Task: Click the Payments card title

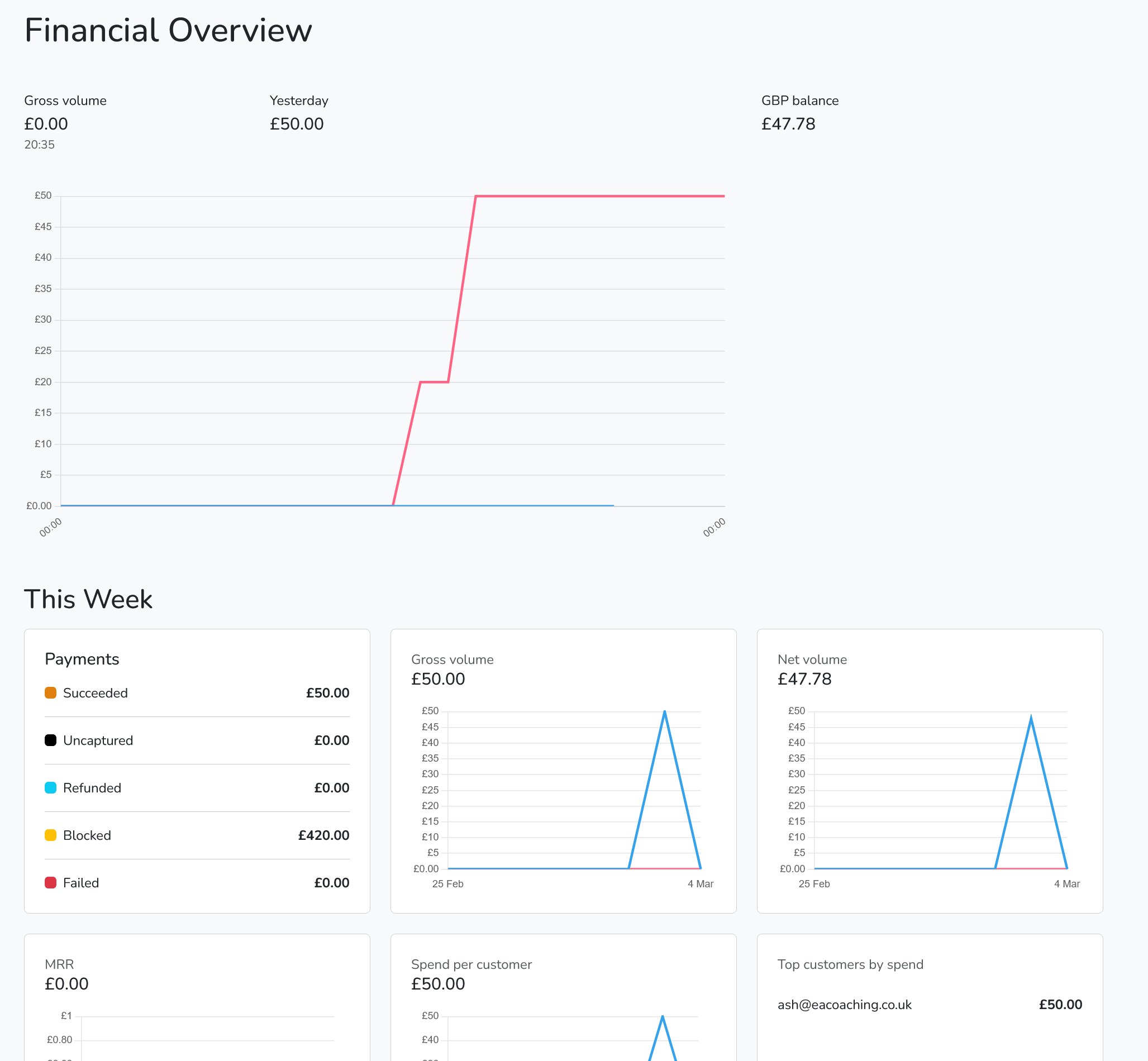Action: coord(82,659)
